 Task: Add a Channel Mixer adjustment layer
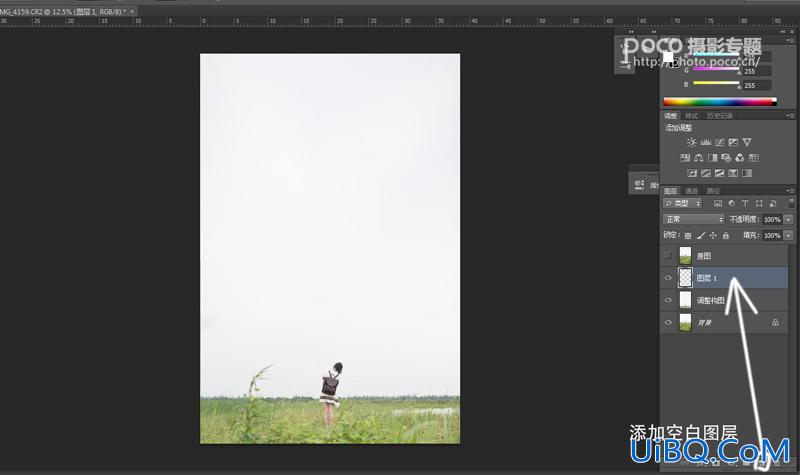click(740, 158)
